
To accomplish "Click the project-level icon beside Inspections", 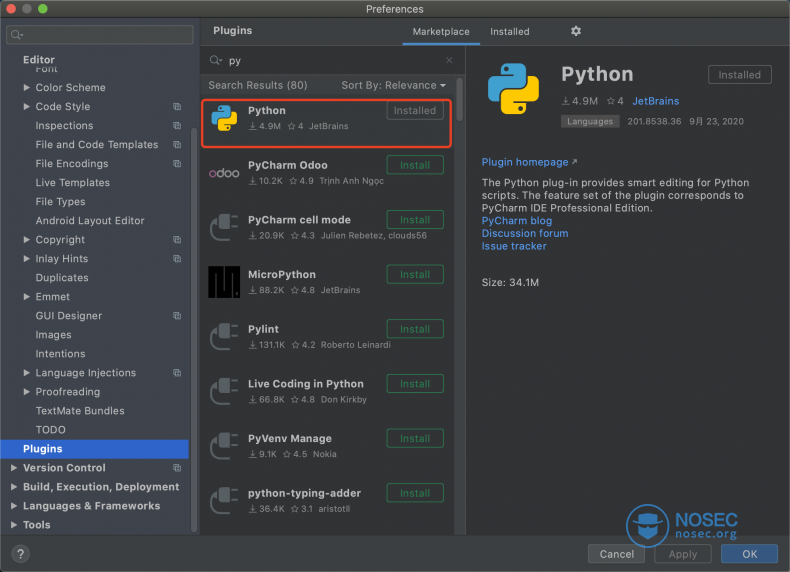I will [x=177, y=125].
